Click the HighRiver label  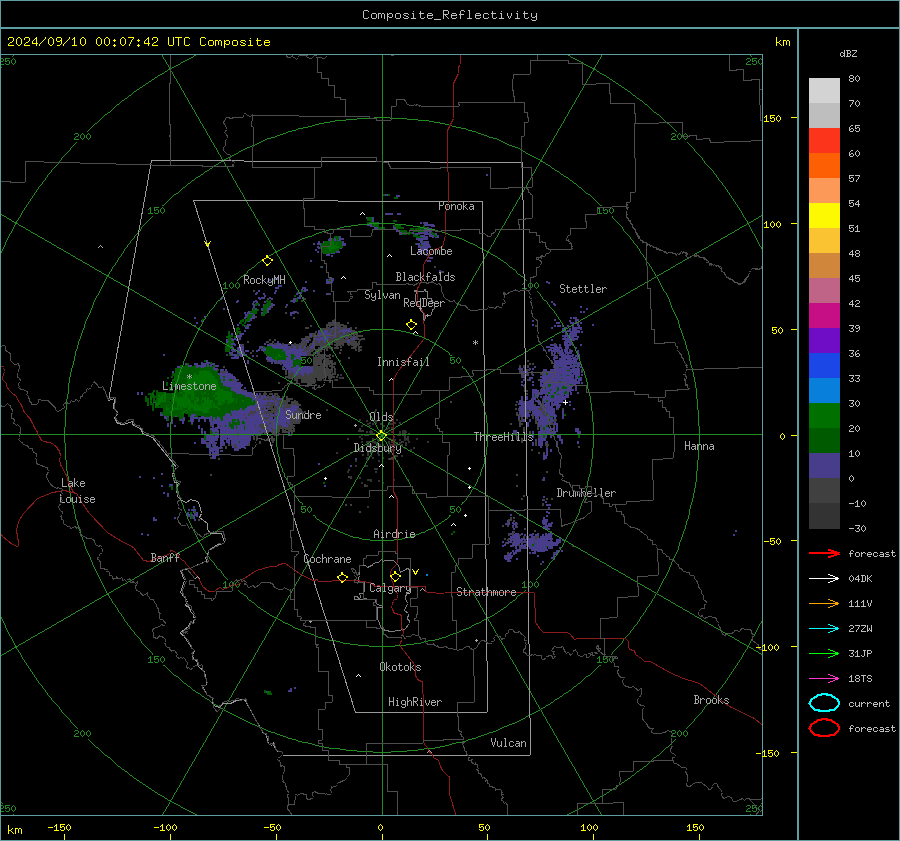pos(415,702)
